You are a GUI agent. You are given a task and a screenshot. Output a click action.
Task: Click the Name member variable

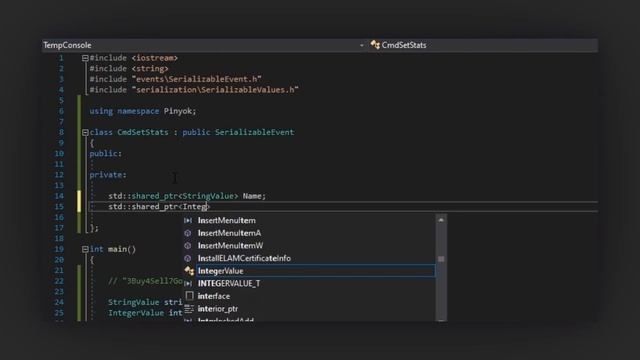coord(252,196)
